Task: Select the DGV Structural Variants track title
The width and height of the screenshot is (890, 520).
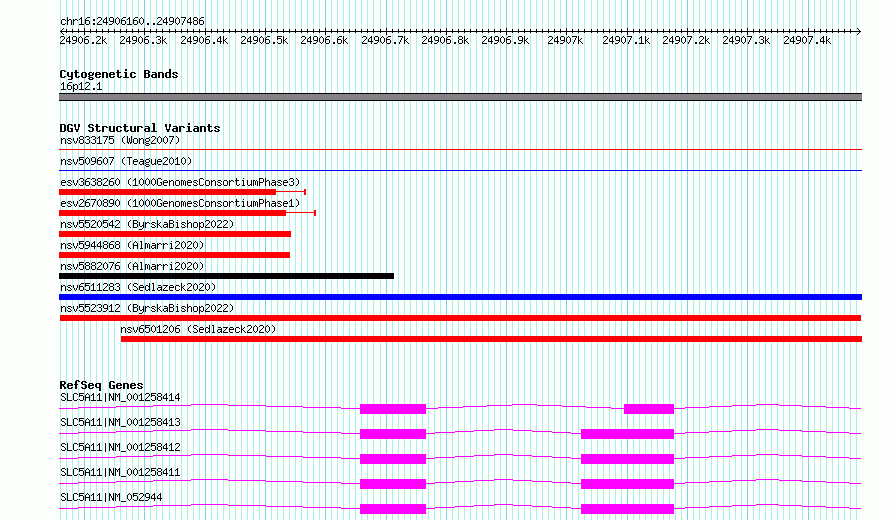Action: click(140, 128)
